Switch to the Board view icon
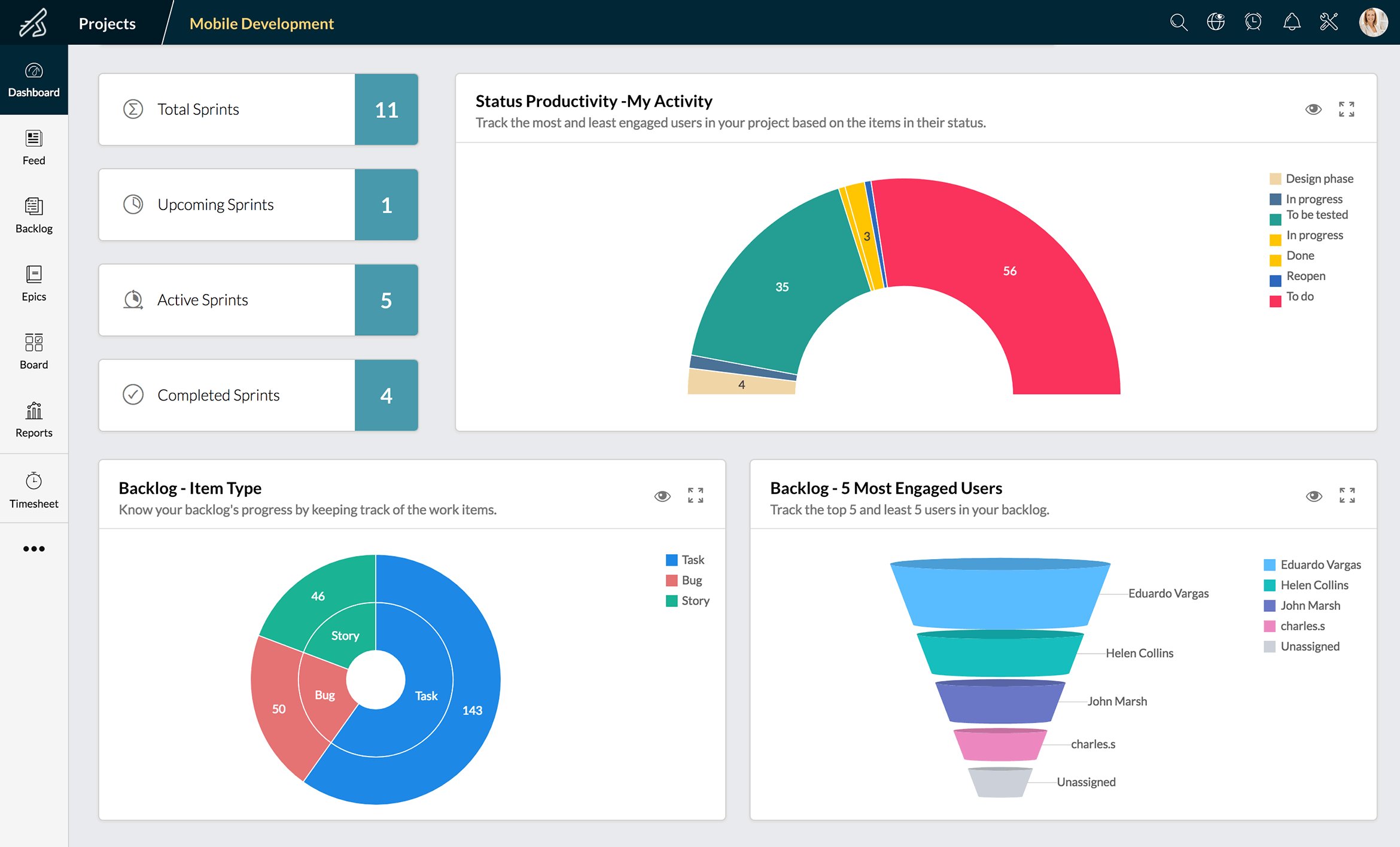This screenshot has height=847, width=1400. point(34,350)
